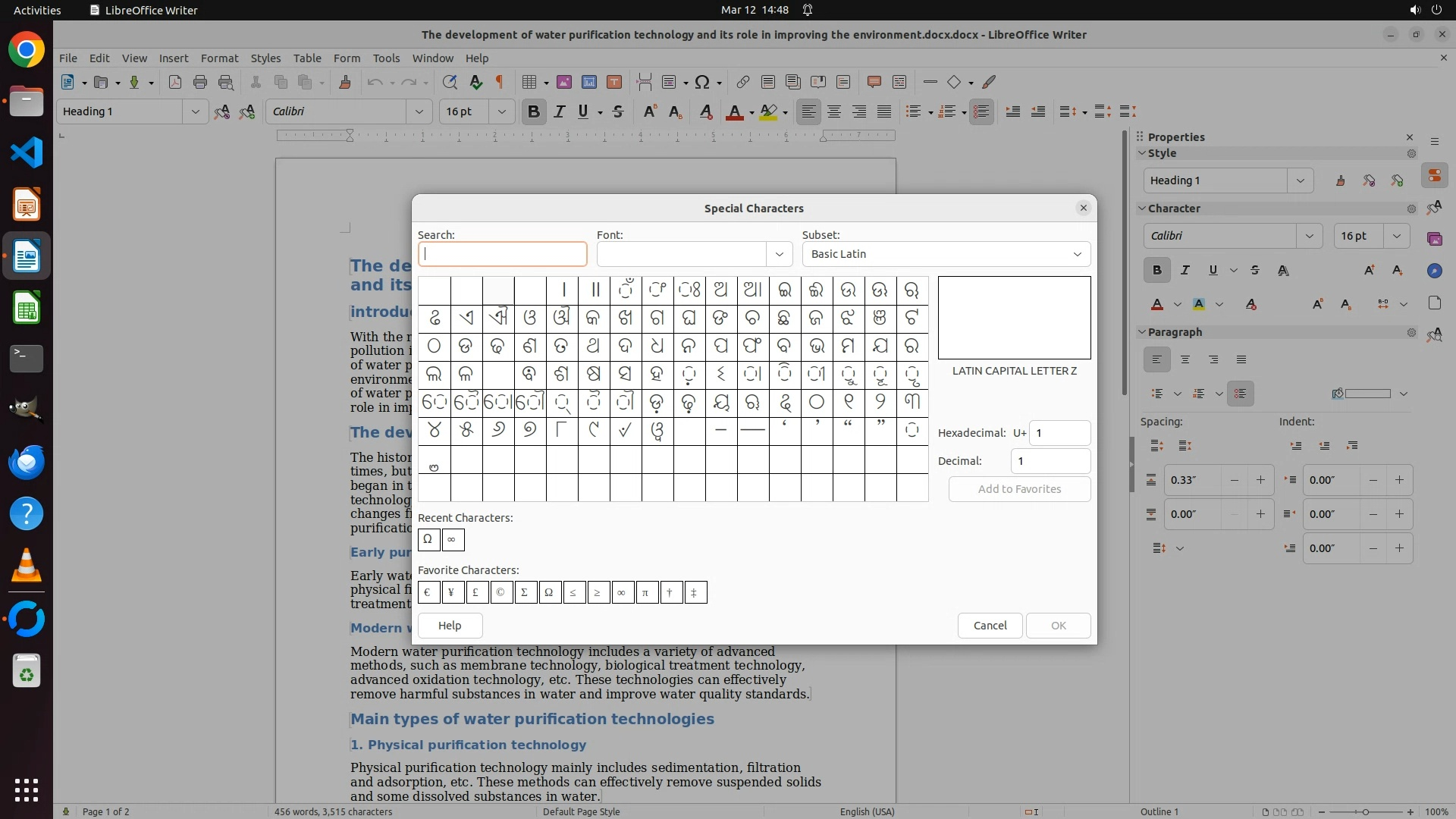
Task: Open the Format menu
Action: click(219, 58)
